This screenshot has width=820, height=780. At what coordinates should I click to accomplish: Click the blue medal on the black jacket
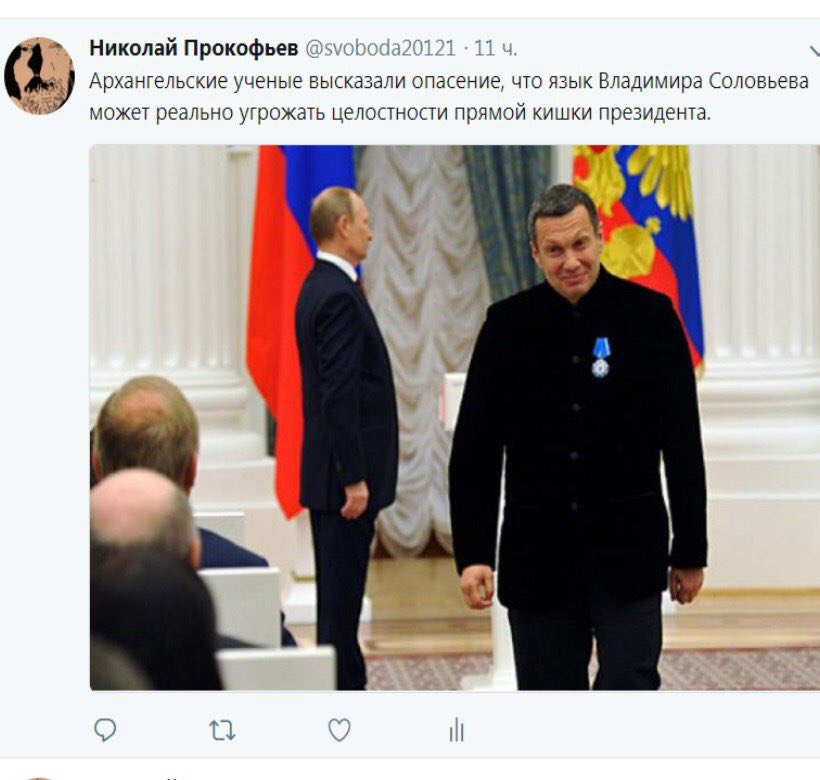(600, 357)
